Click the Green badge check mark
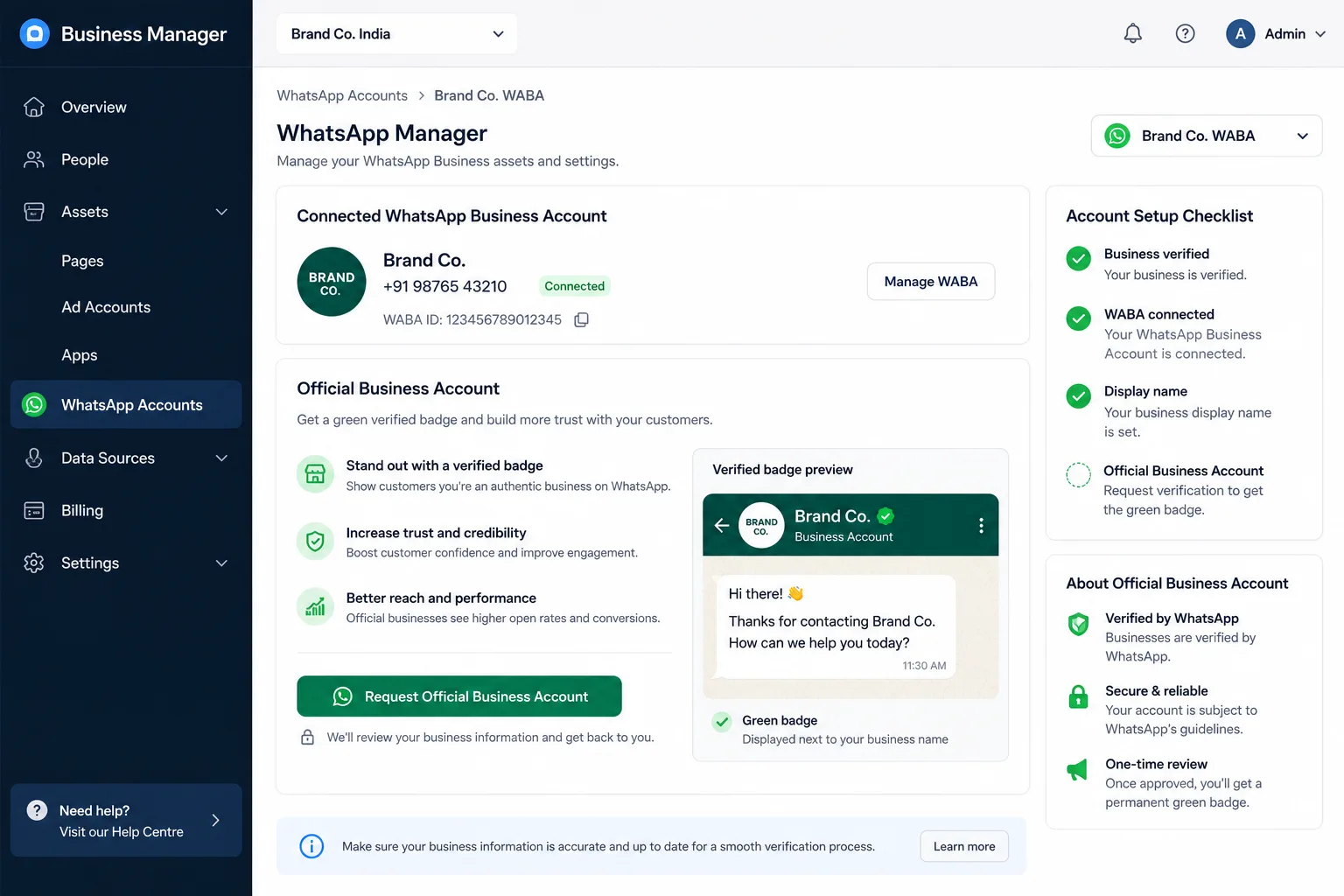Viewport: 1344px width, 896px height. 722,722
